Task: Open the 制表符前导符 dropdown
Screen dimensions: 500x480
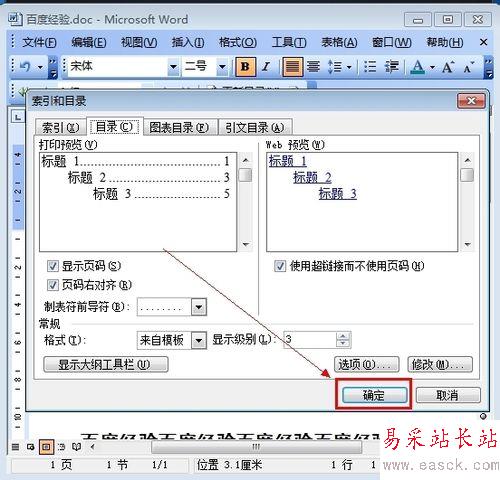Action: pos(199,307)
